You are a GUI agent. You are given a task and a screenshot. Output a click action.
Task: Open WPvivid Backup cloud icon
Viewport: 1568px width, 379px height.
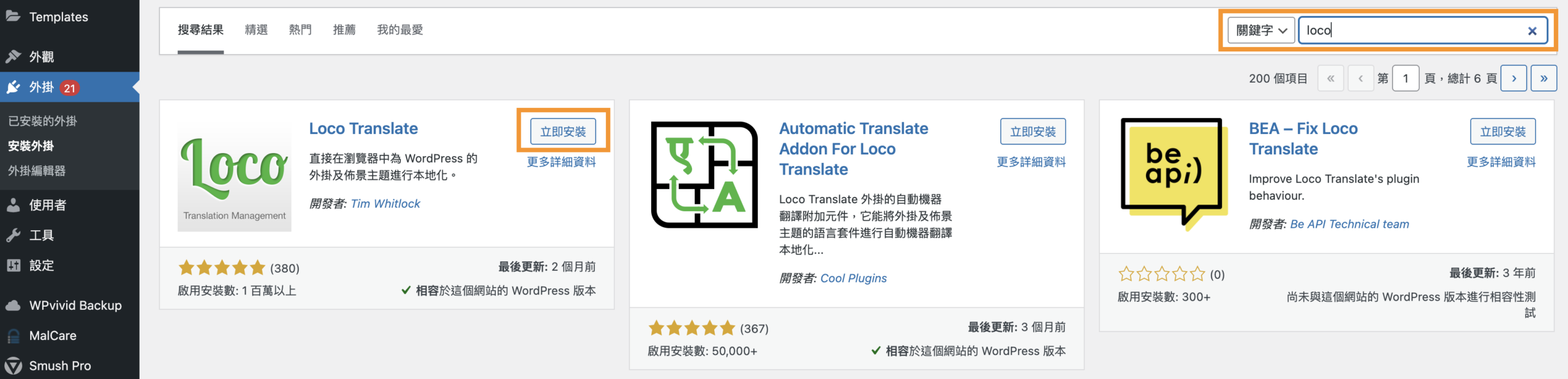(x=13, y=305)
